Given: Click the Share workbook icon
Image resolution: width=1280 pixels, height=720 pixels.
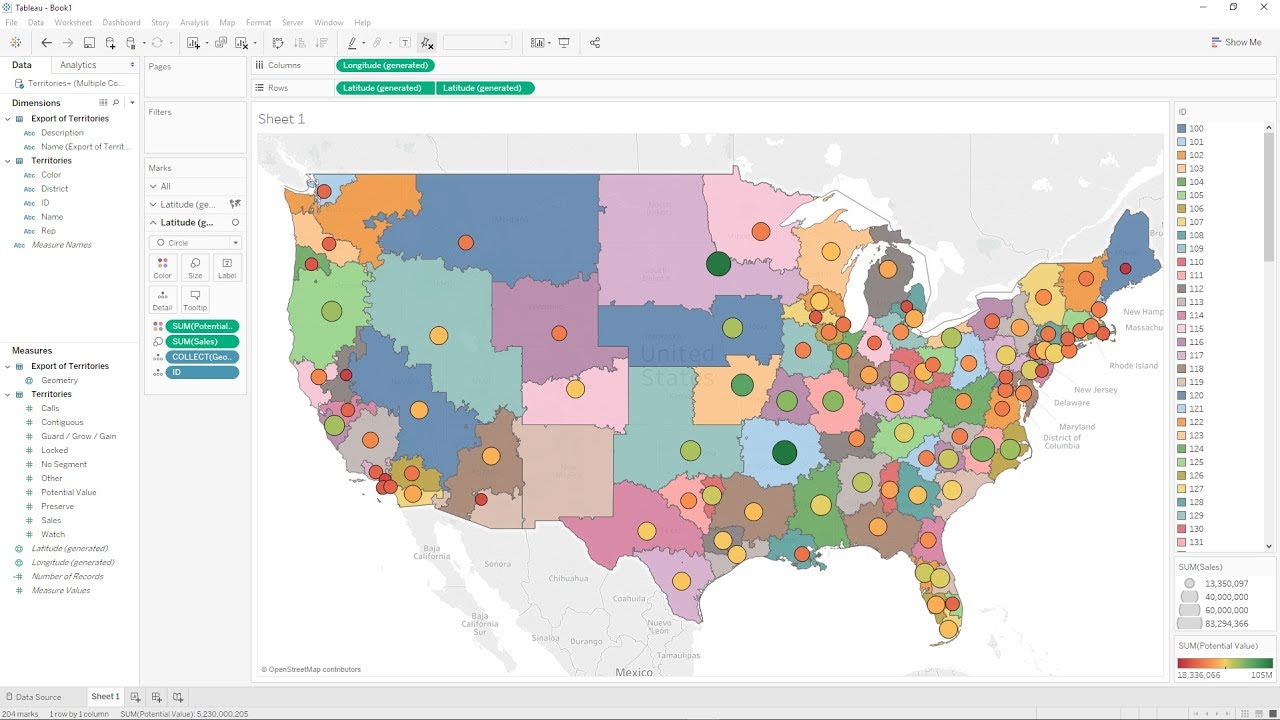Looking at the screenshot, I should click(x=595, y=43).
